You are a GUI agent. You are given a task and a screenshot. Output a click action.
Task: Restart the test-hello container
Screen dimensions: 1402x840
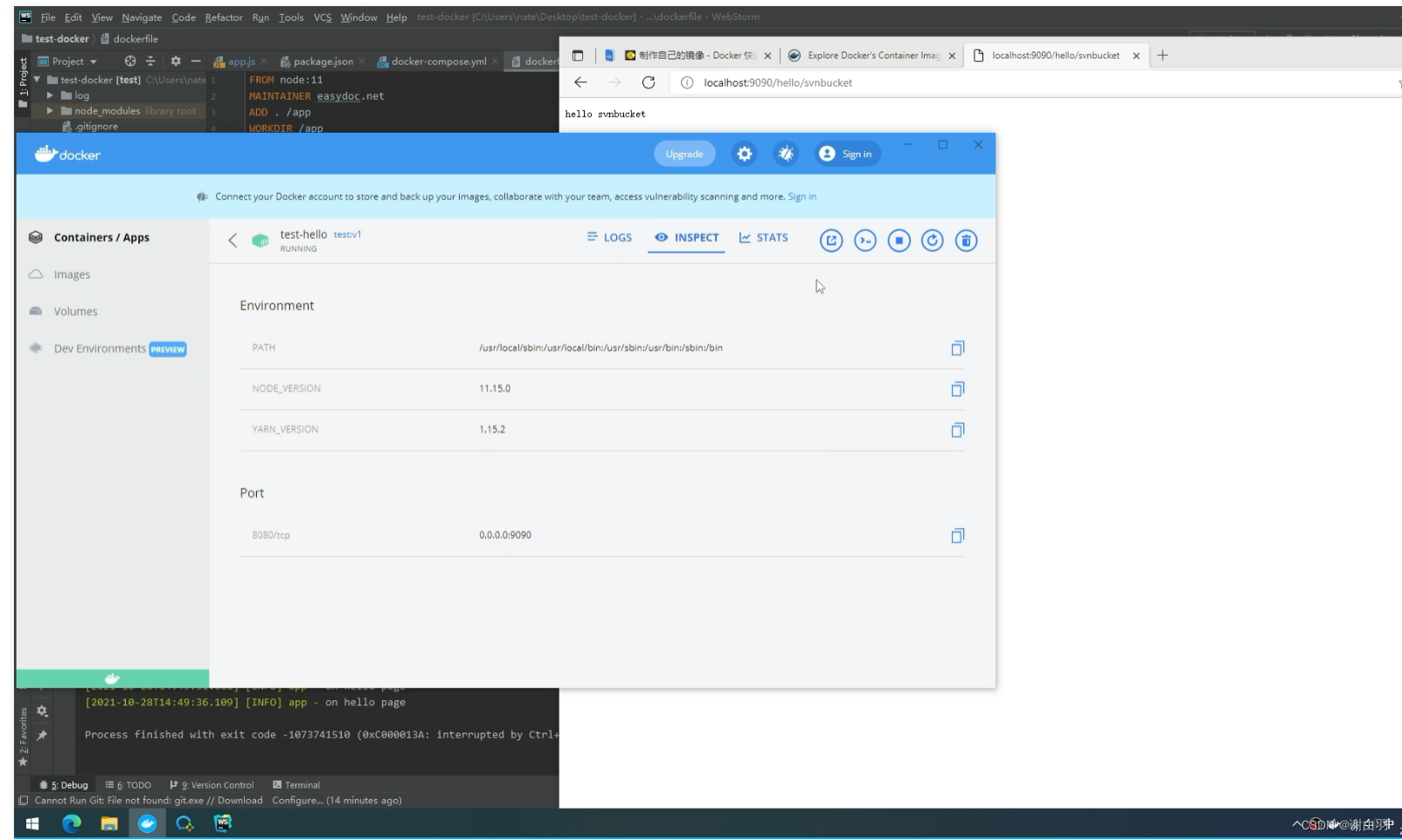pyautogui.click(x=933, y=240)
